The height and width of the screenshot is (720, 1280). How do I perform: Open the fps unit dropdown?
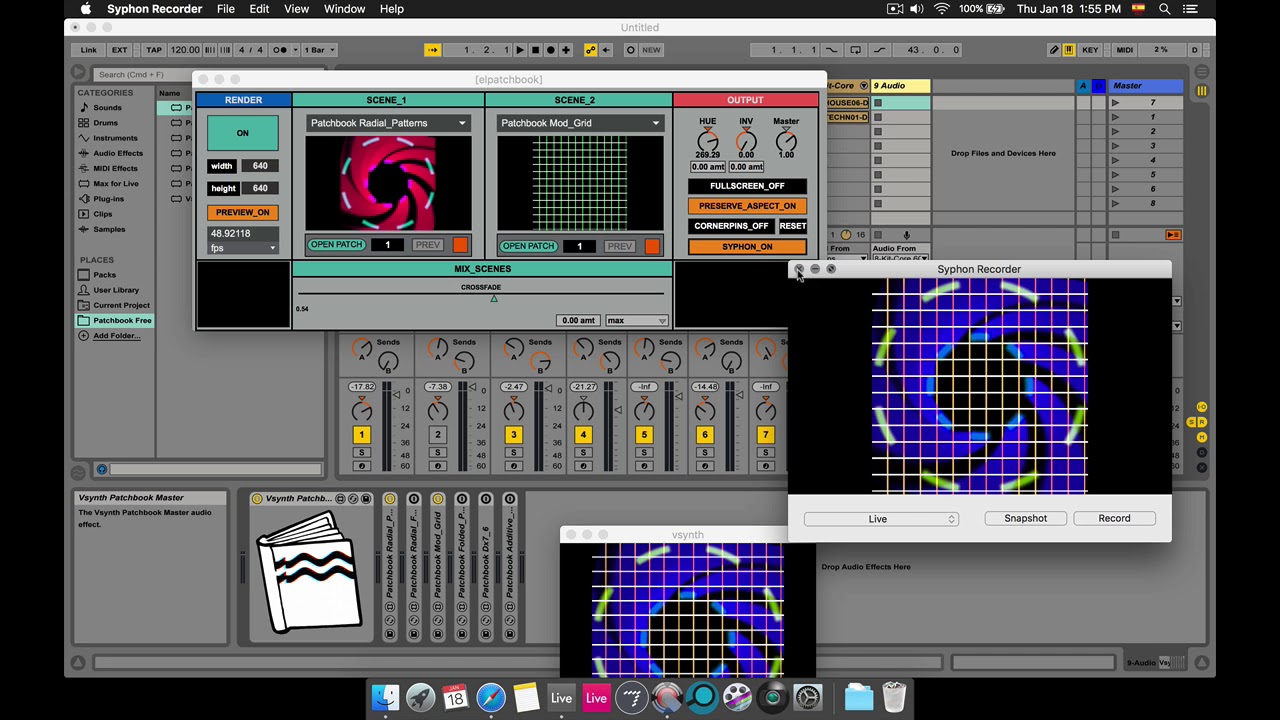pyautogui.click(x=243, y=248)
